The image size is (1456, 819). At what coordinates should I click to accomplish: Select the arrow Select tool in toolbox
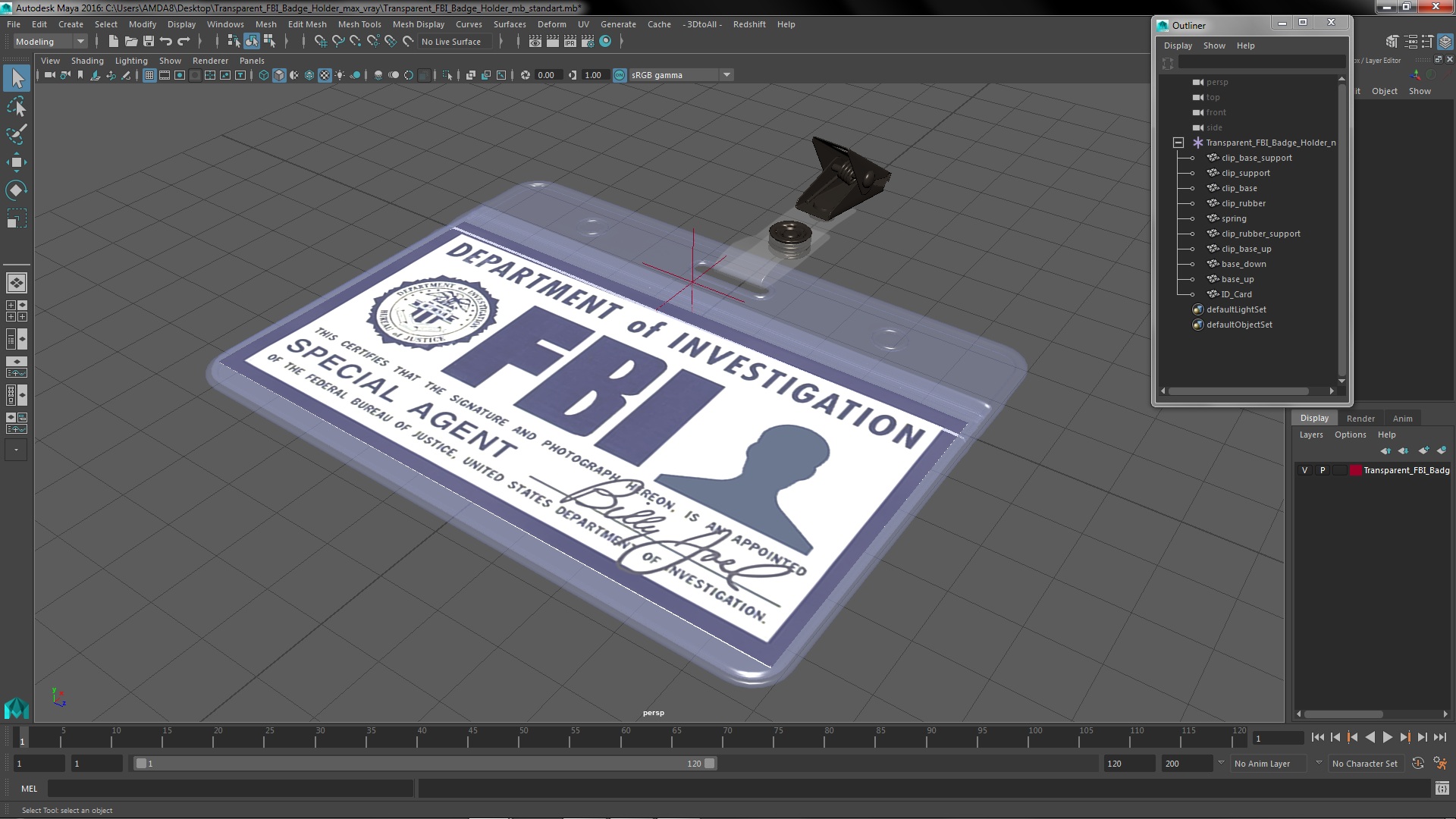[x=17, y=78]
